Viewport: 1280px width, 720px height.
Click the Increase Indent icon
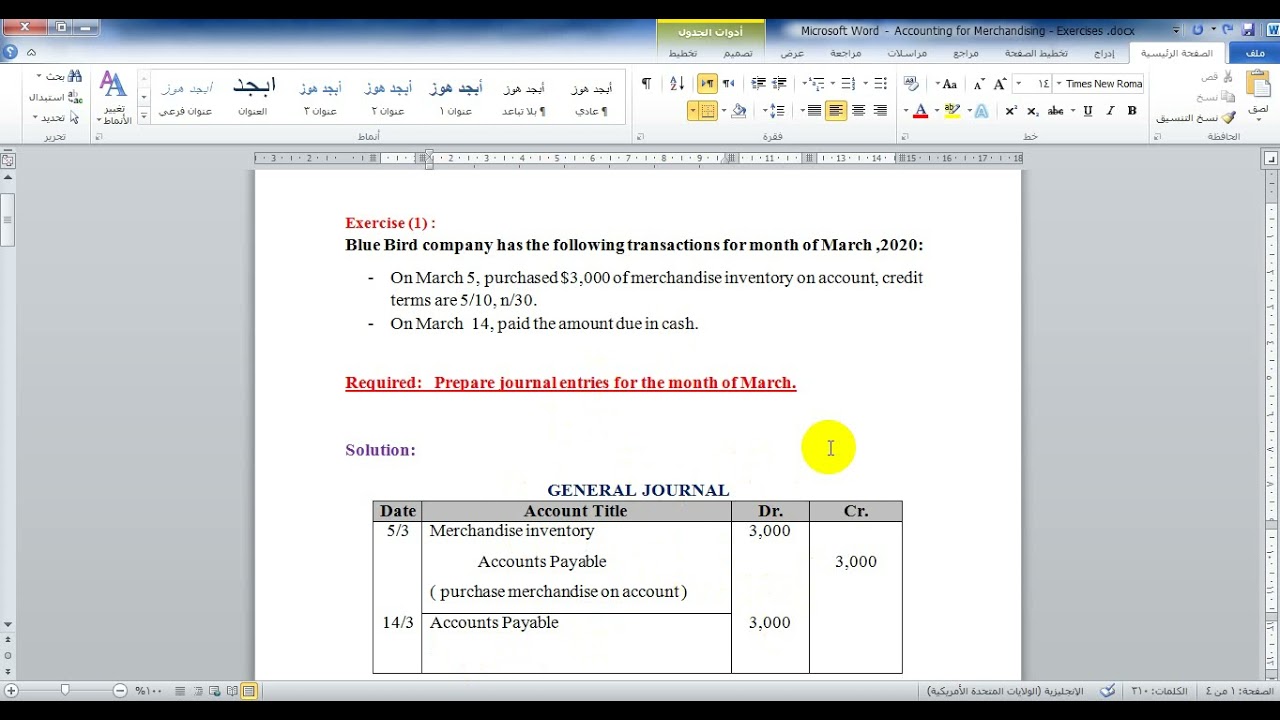click(x=759, y=84)
